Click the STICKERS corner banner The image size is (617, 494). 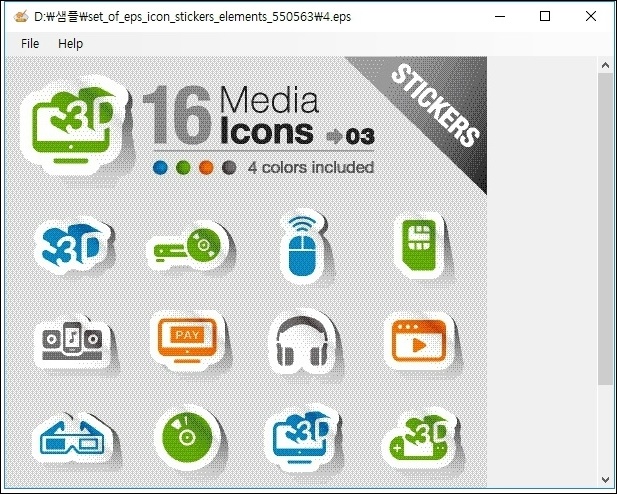[437, 104]
